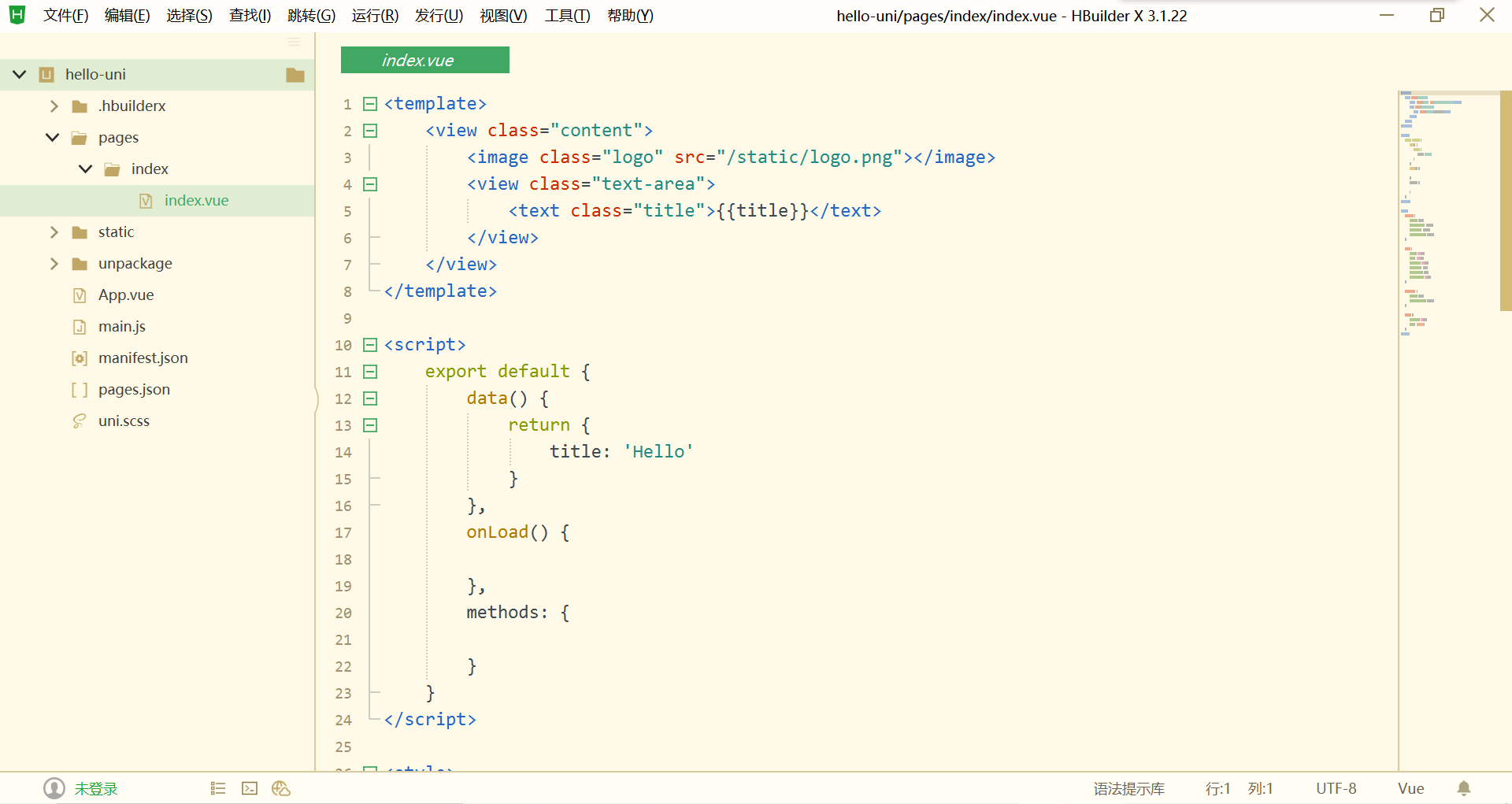This screenshot has width=1512, height=804.
Task: Open the 视图(V) menu
Action: [x=503, y=16]
